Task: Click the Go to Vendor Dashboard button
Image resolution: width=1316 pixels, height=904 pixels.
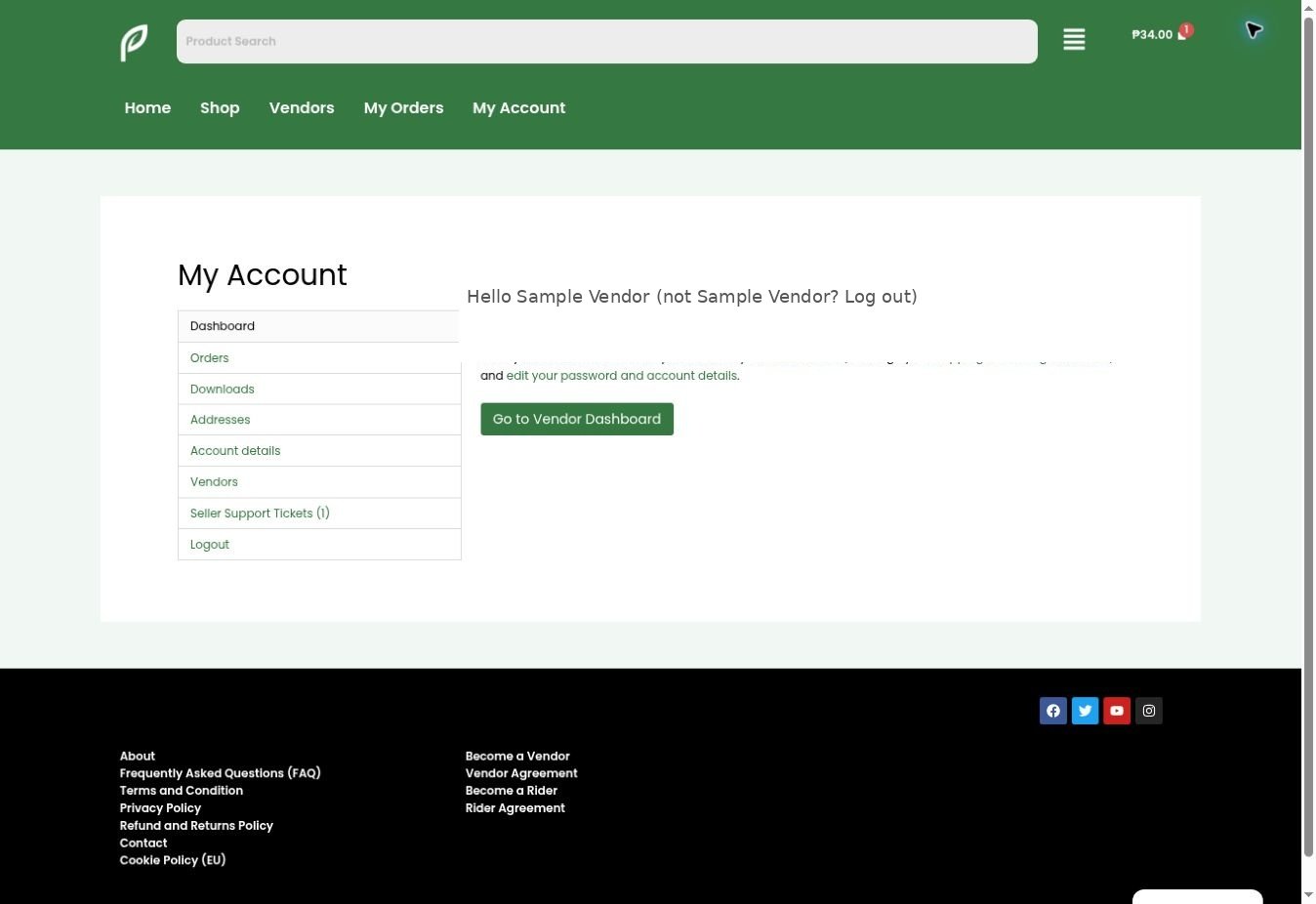Action: click(x=577, y=419)
